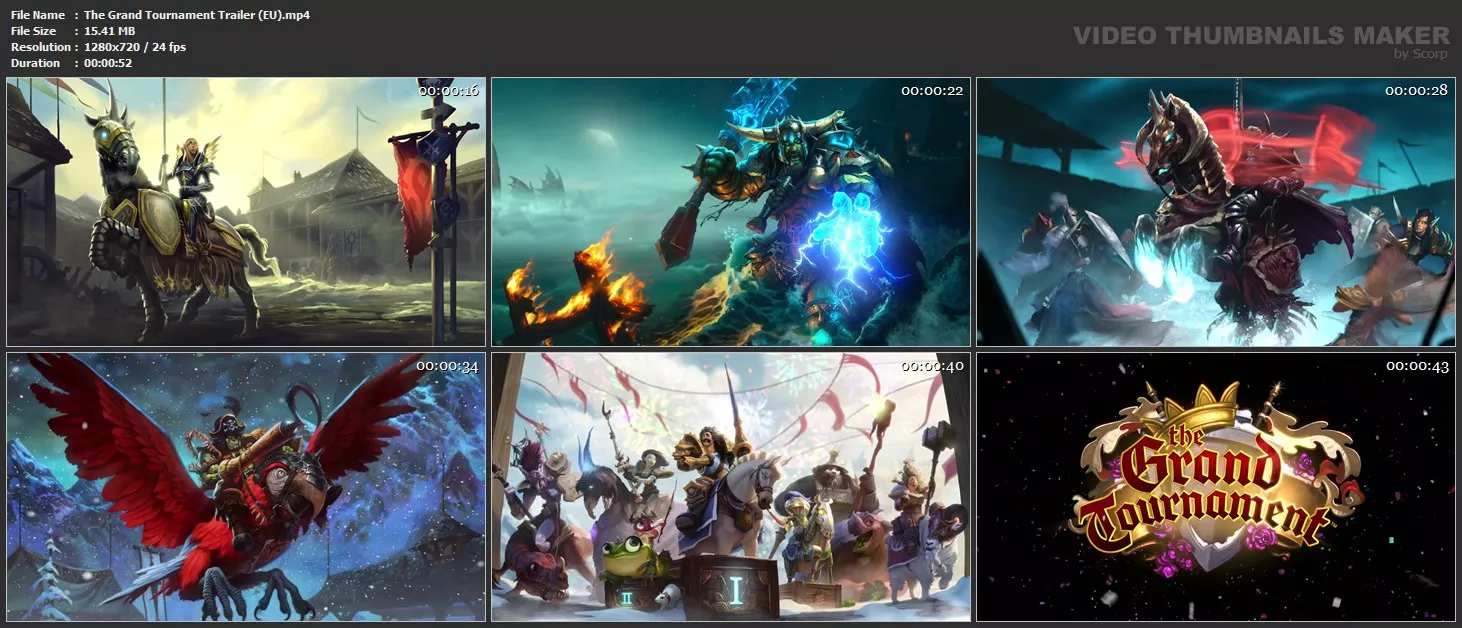This screenshot has width=1462, height=628.
Task: Select the 00:00:40 thumbnail showing crowd of riders
Action: click(731, 487)
